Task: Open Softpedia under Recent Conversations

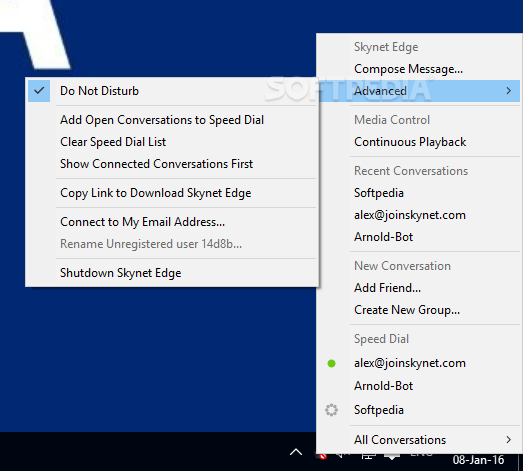Action: coord(420,193)
